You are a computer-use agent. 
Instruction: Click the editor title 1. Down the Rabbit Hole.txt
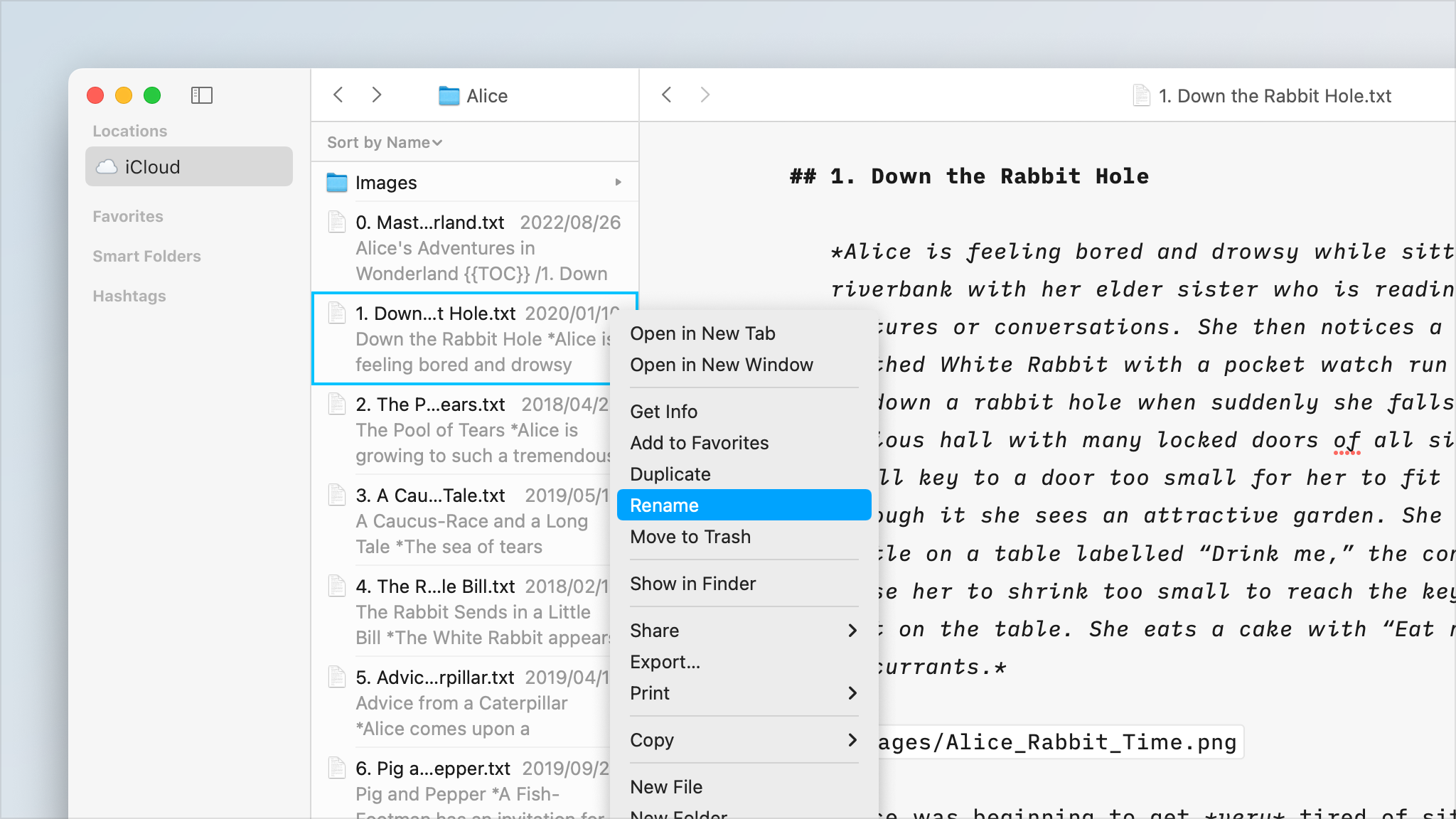pyautogui.click(x=1275, y=96)
